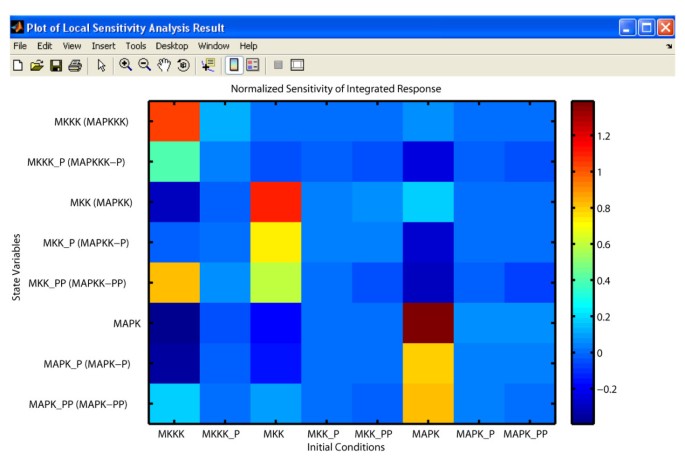Click the 'State Variables' y-axis label
The width and height of the screenshot is (685, 468).
click(16, 267)
